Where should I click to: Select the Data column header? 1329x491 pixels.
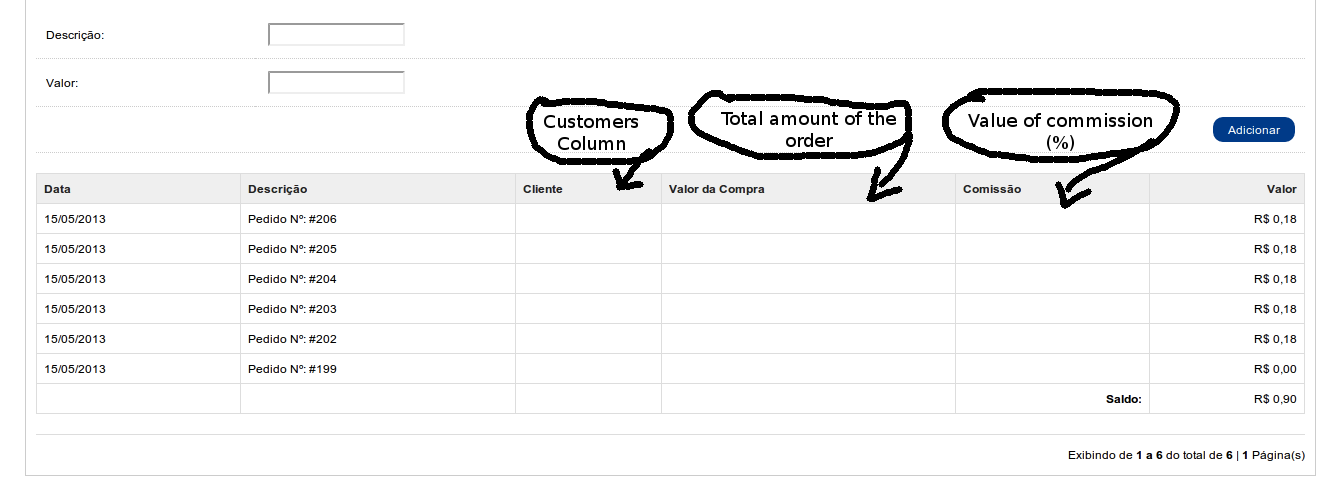(x=138, y=189)
